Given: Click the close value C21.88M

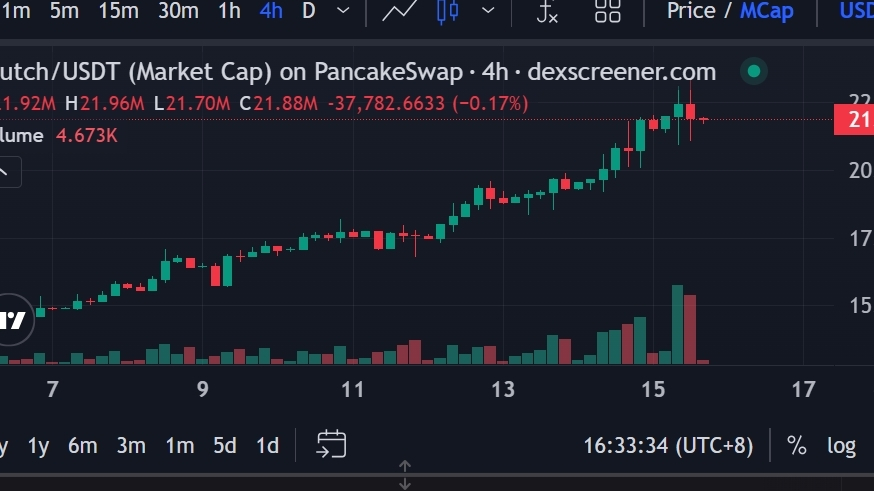Looking at the screenshot, I should 278,103.
